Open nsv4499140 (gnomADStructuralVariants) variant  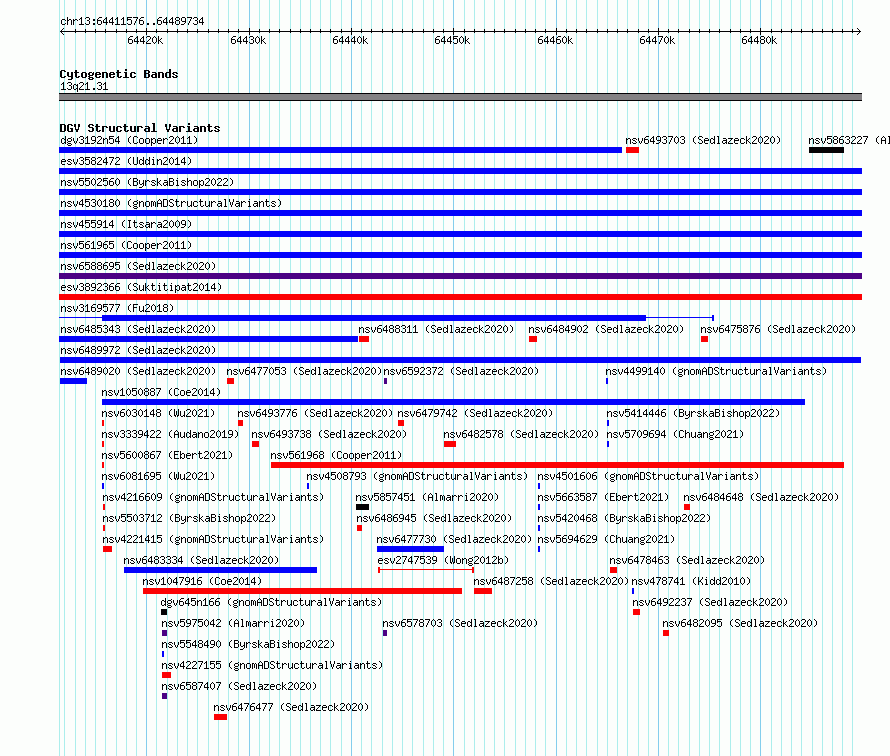point(716,371)
